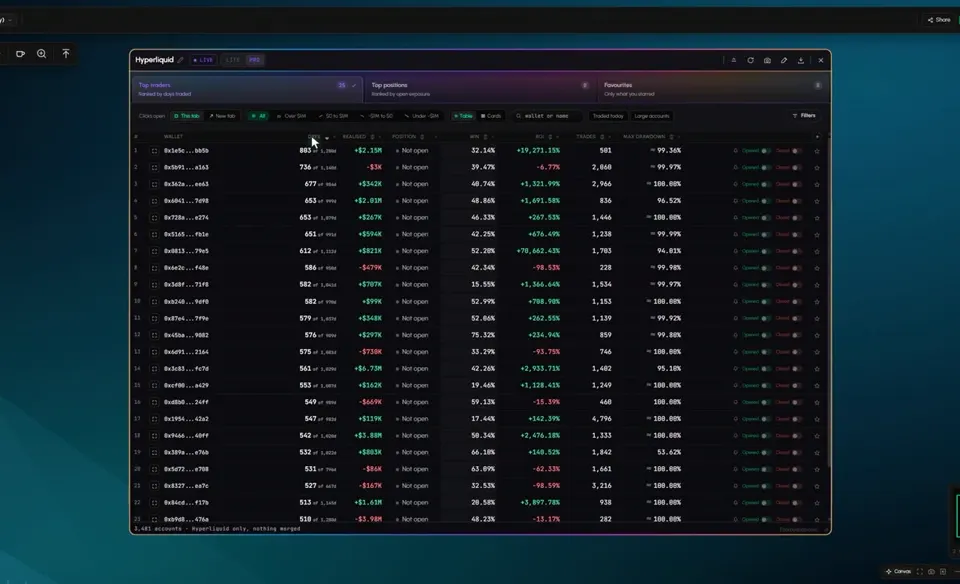The image size is (960, 584).
Task: Select the All accounts filter
Action: tap(258, 116)
